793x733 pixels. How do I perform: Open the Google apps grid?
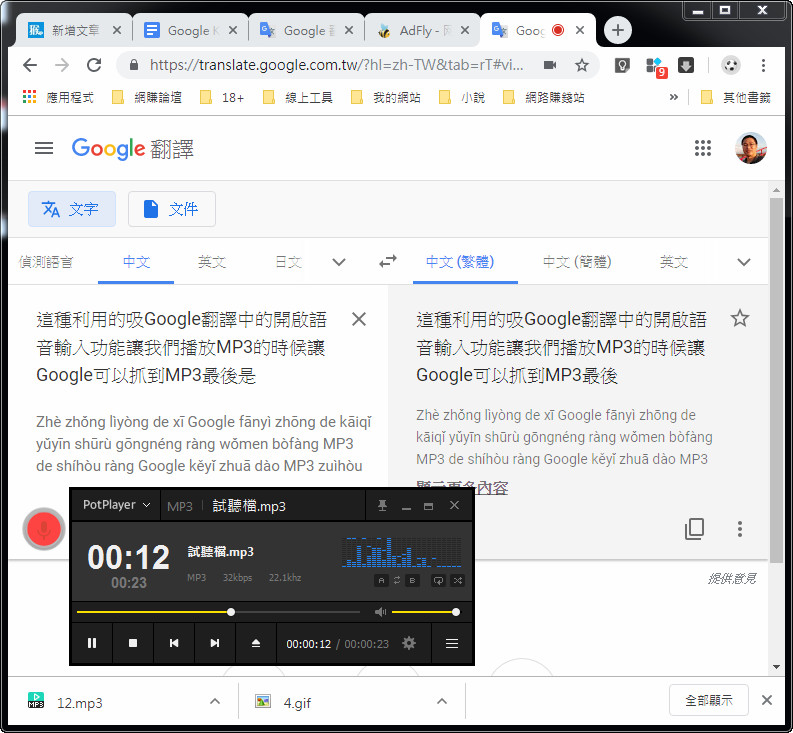point(702,148)
